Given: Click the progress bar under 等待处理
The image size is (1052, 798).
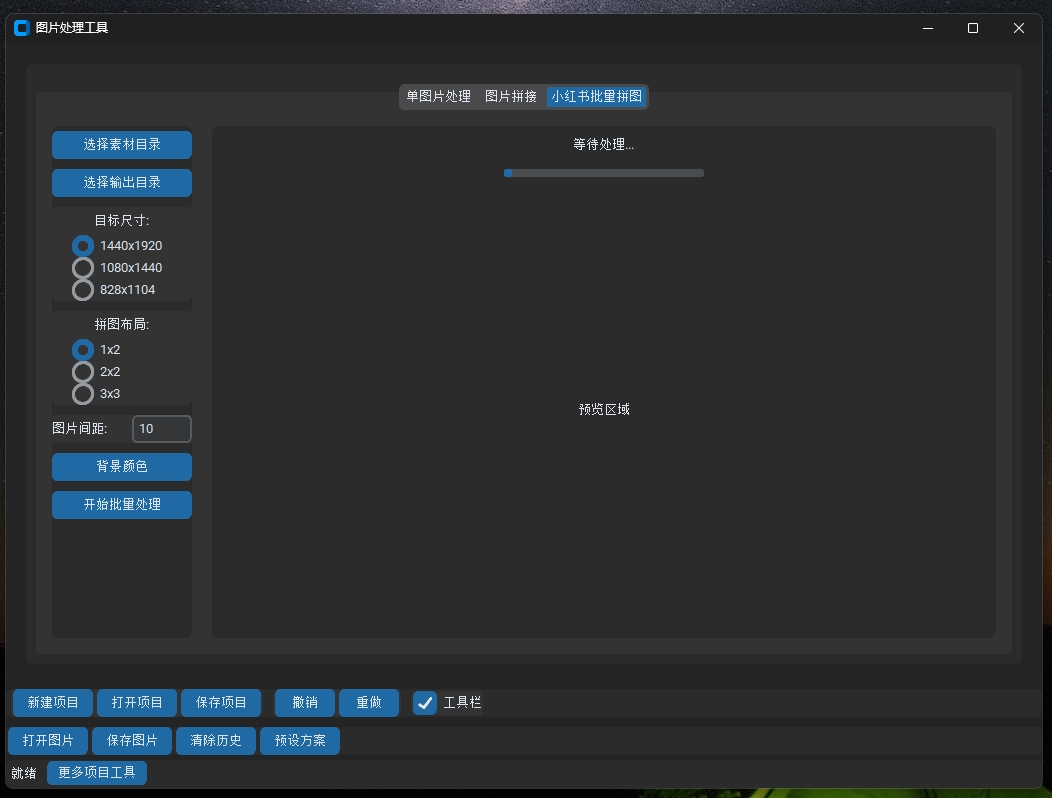Looking at the screenshot, I should [604, 173].
